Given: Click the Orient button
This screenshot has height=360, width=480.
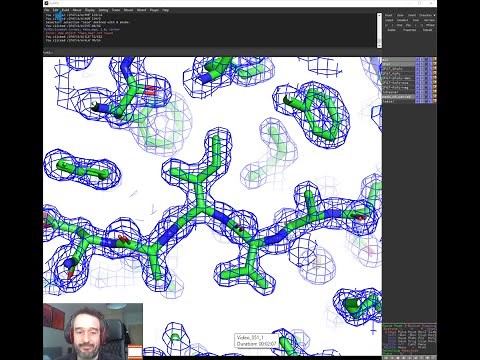Looking at the screenshot, I should pos(412,15).
